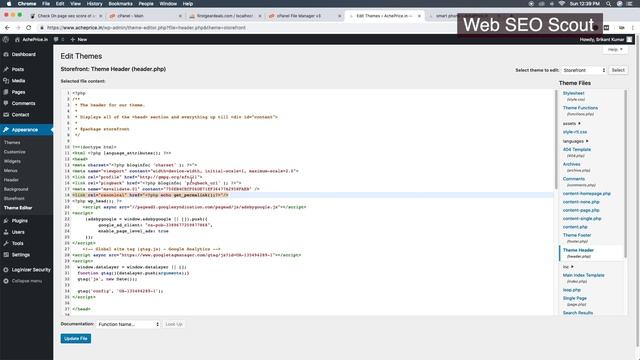This screenshot has width=640, height=360.
Task: Open Chrome Bookmarks menu
Action: [x=120, y=4]
